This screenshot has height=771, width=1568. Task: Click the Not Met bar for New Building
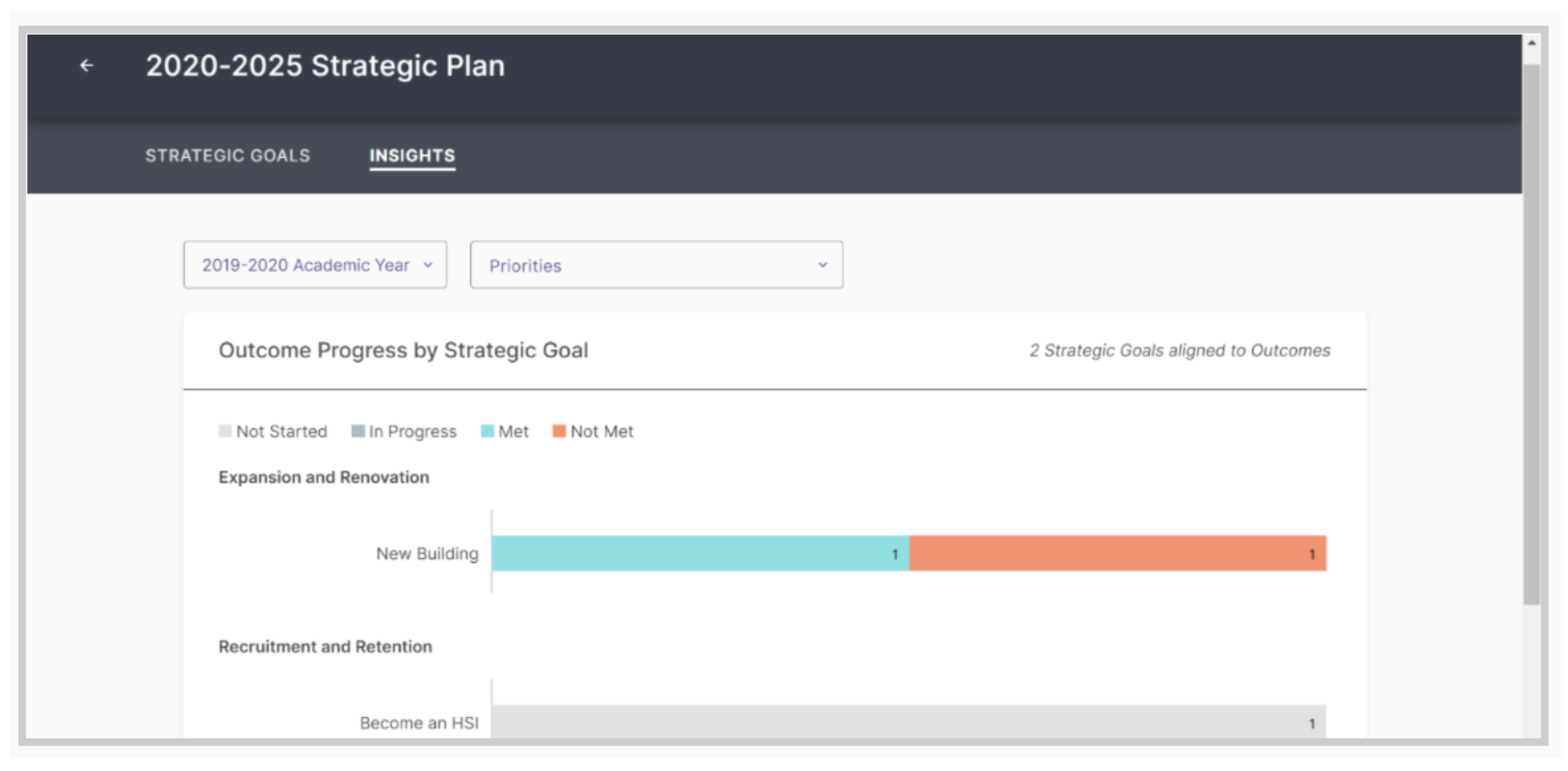[1118, 553]
